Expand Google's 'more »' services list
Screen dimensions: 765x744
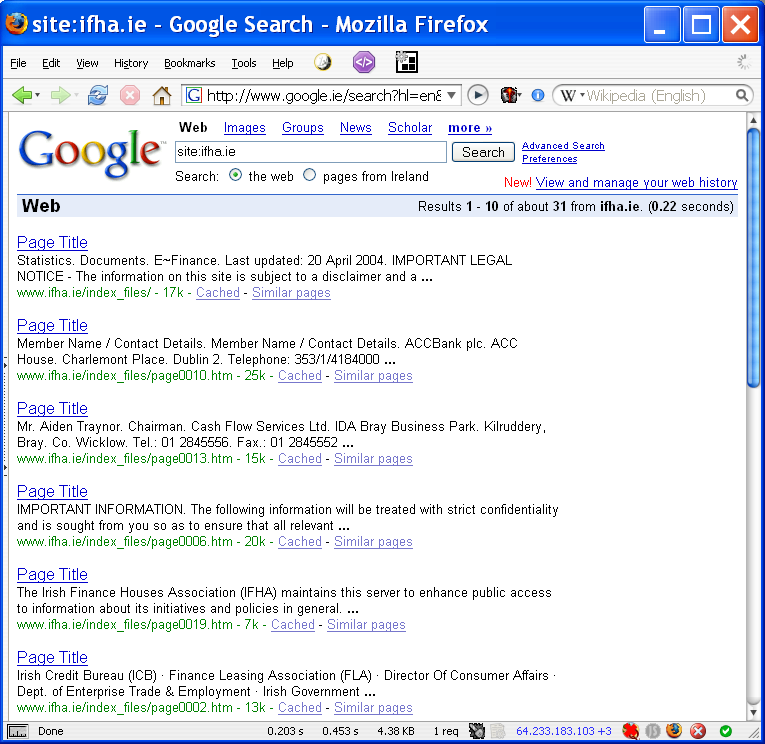470,128
